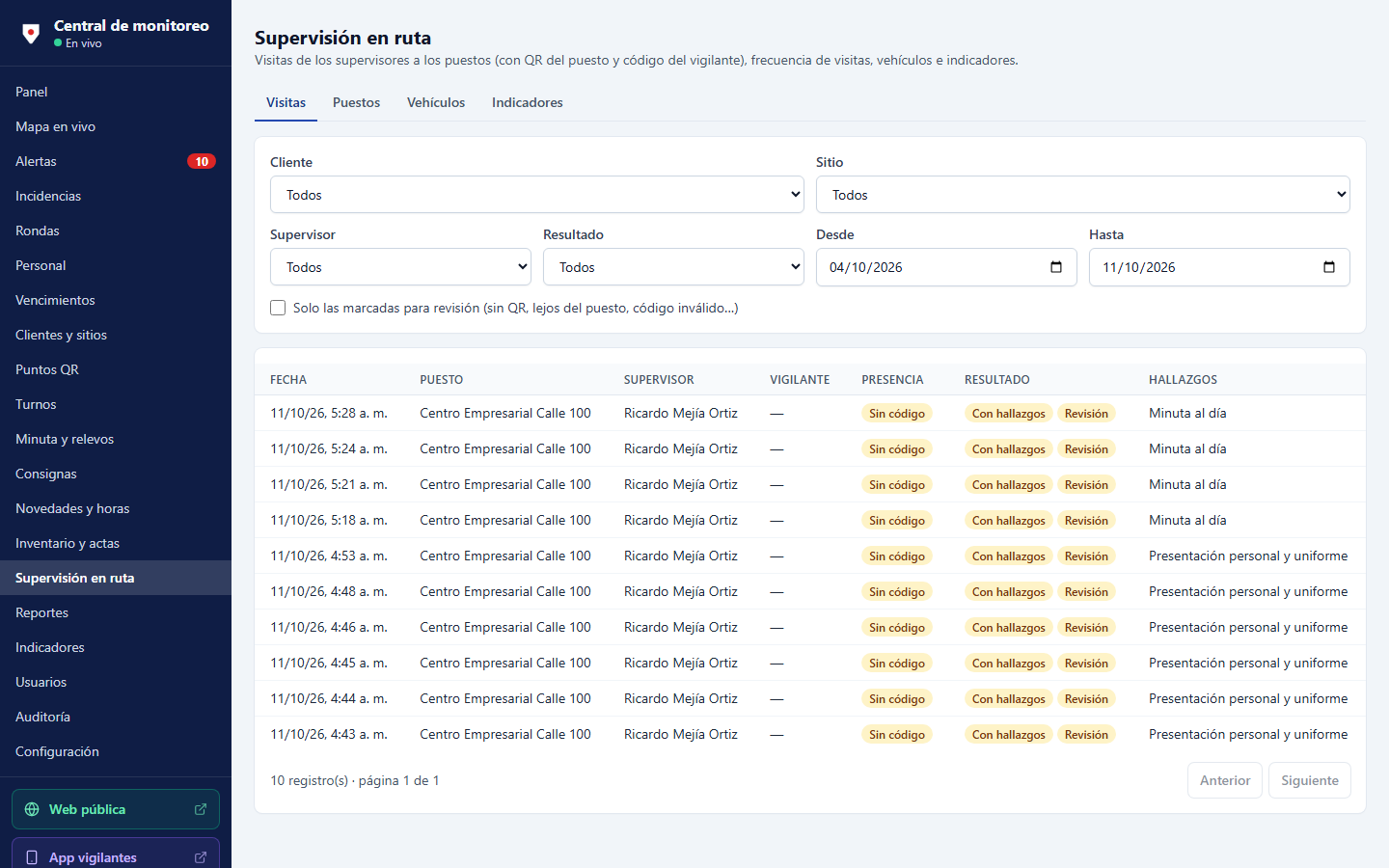Open Configuración in the sidebar
Image resolution: width=1389 pixels, height=868 pixels.
(x=116, y=751)
